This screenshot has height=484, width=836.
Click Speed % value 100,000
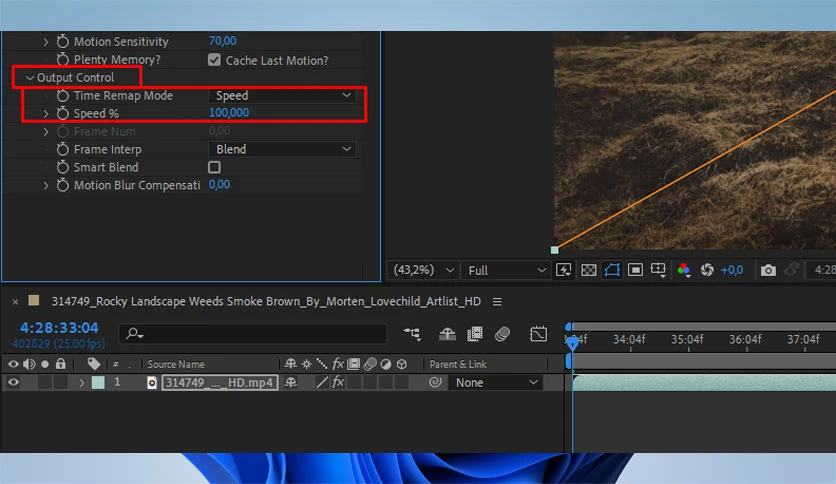click(229, 112)
